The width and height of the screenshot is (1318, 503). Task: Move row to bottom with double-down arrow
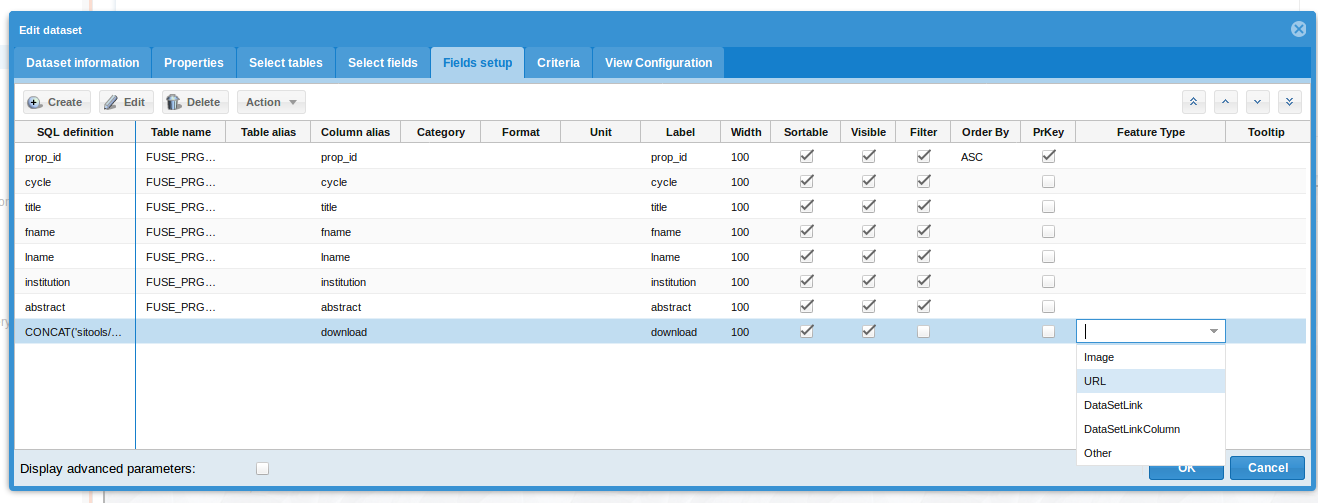(x=1290, y=102)
